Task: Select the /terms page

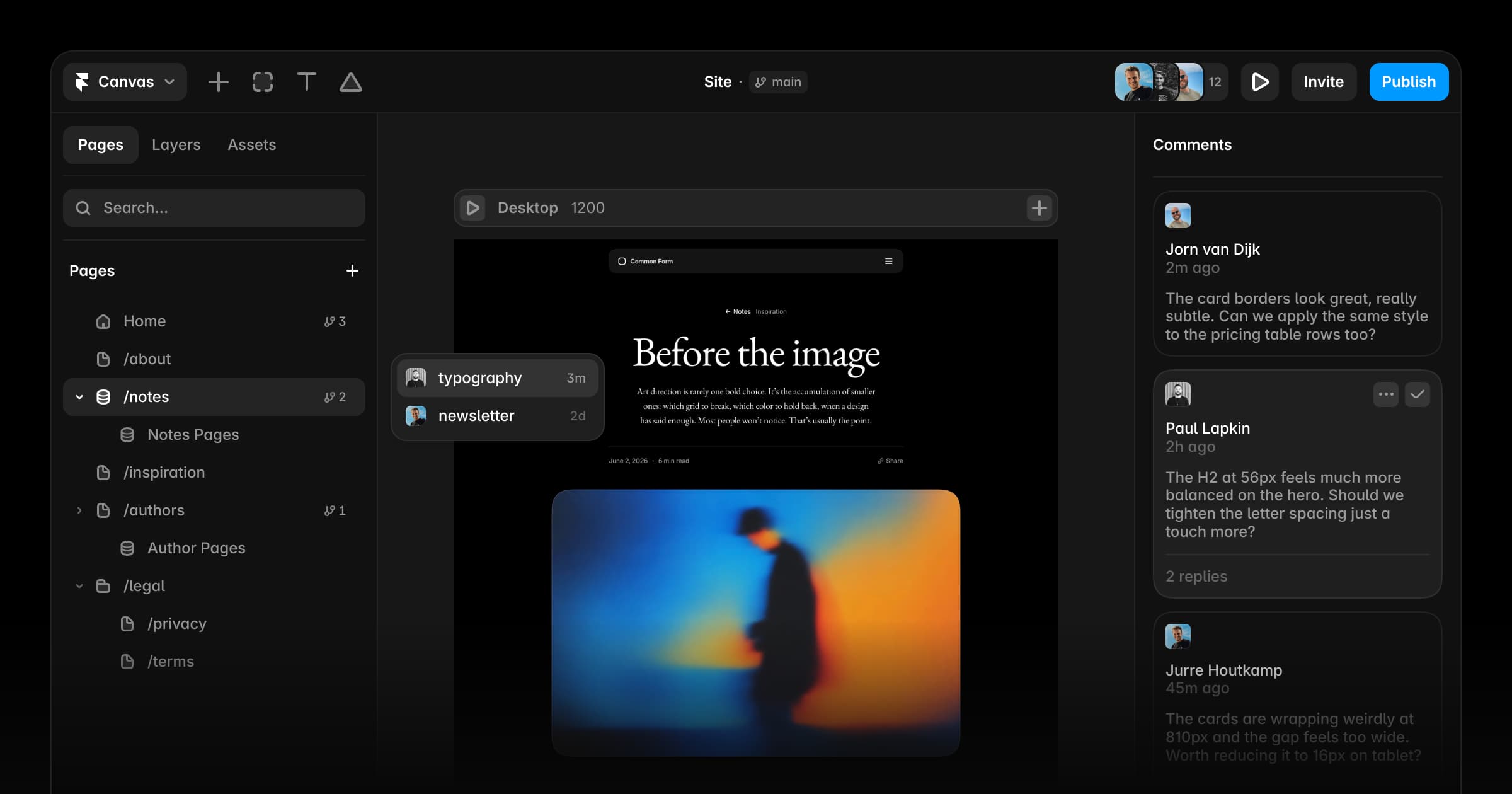Action: point(214,662)
